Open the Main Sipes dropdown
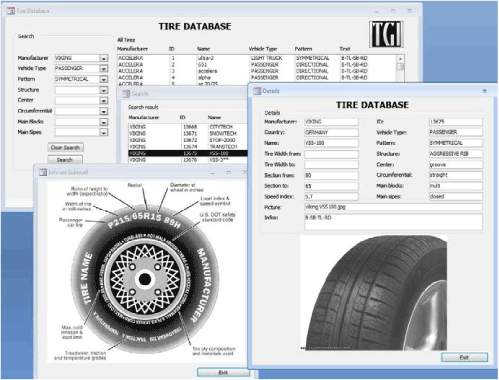The image size is (499, 380). 104,133
